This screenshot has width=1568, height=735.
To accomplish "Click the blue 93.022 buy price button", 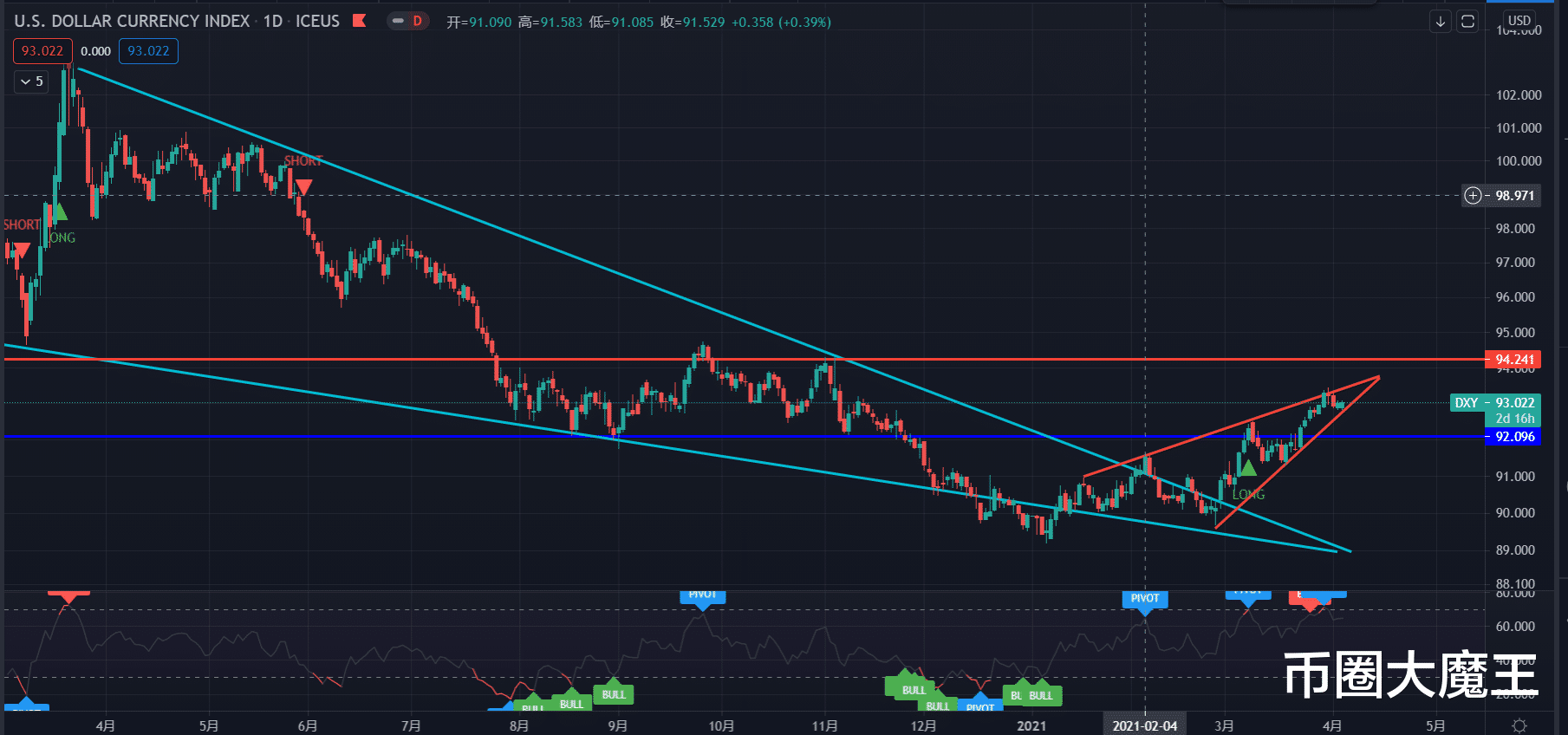I will click(x=148, y=51).
